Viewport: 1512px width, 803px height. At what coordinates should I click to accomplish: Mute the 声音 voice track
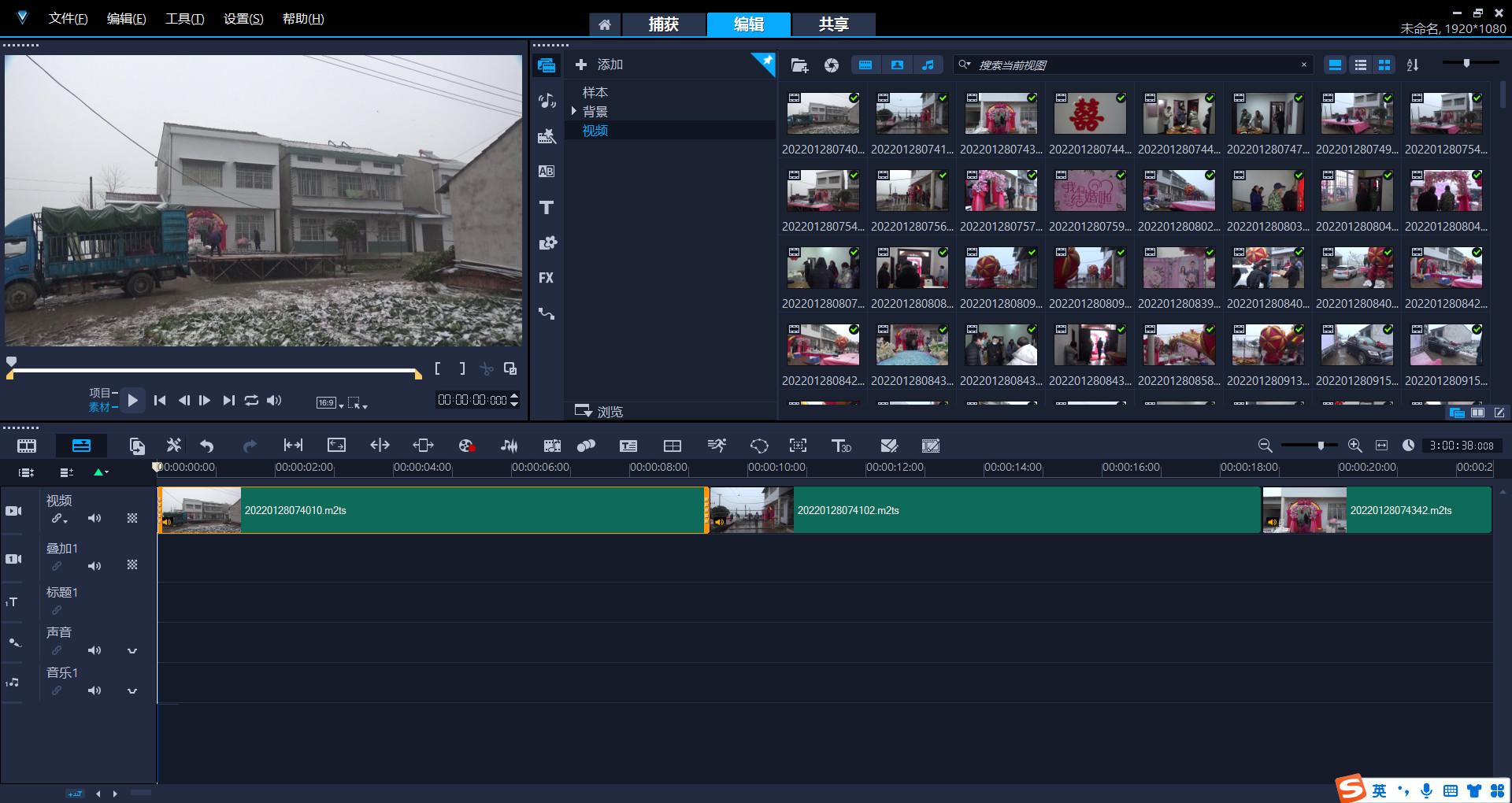[94, 650]
